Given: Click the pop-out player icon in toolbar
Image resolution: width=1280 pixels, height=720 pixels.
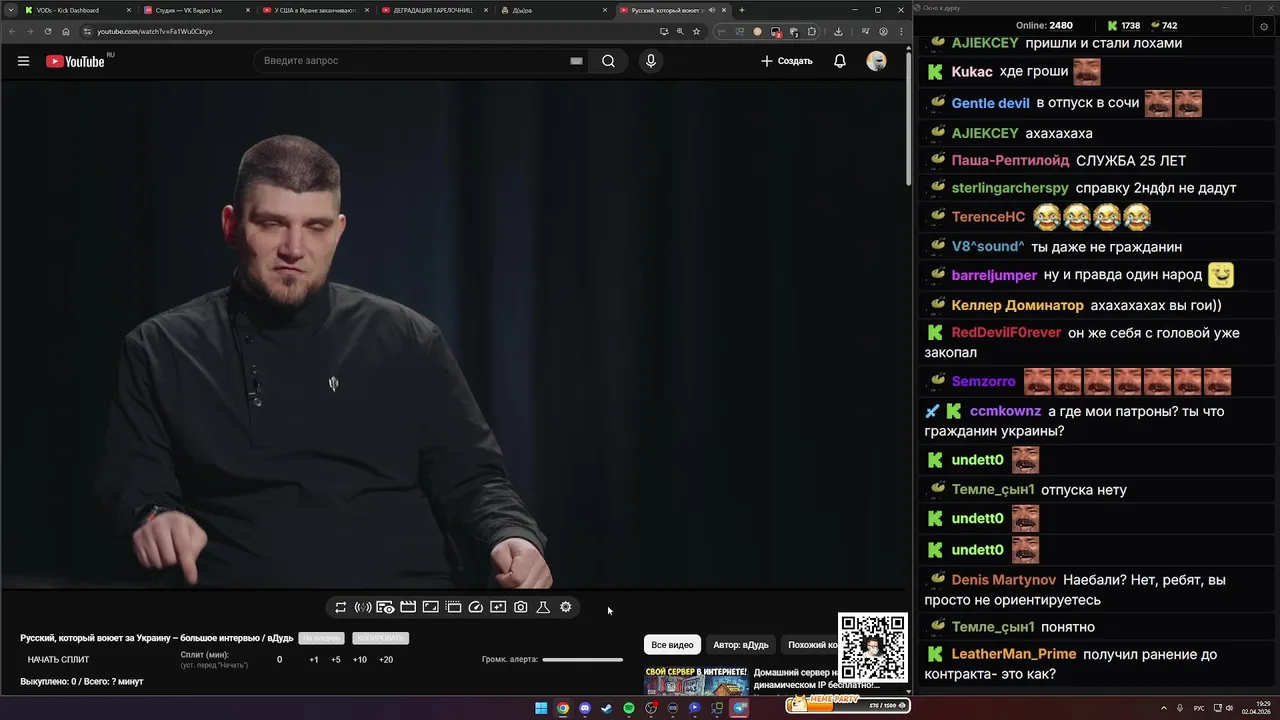Looking at the screenshot, I should pyautogui.click(x=498, y=607).
